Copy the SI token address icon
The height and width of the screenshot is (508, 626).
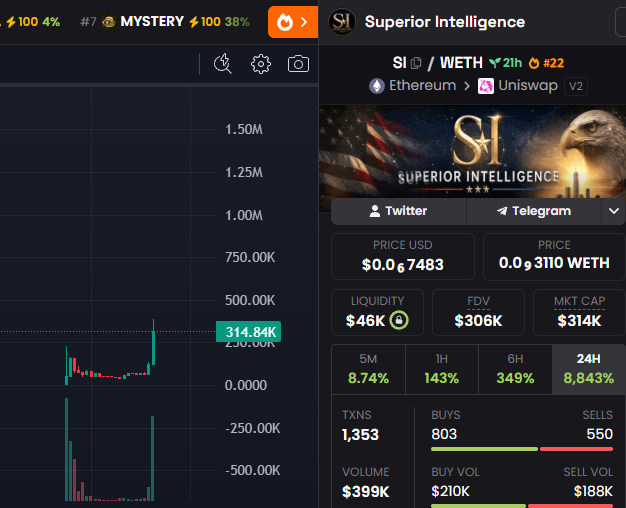[416, 63]
